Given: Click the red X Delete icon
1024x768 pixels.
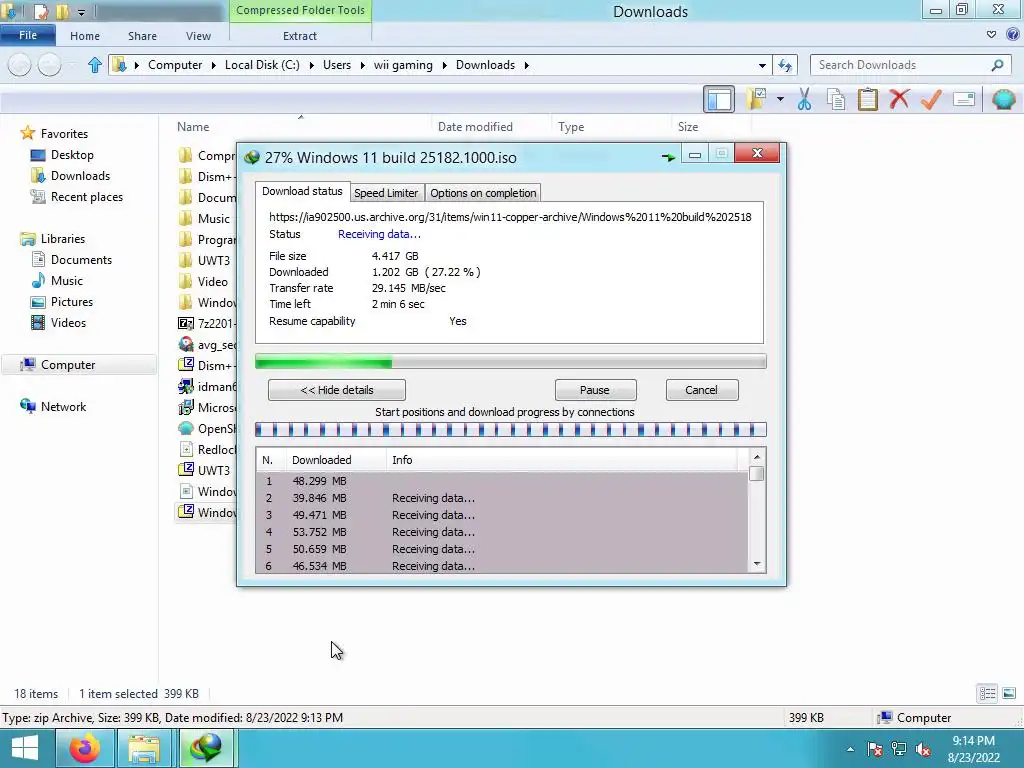Looking at the screenshot, I should pos(899,99).
